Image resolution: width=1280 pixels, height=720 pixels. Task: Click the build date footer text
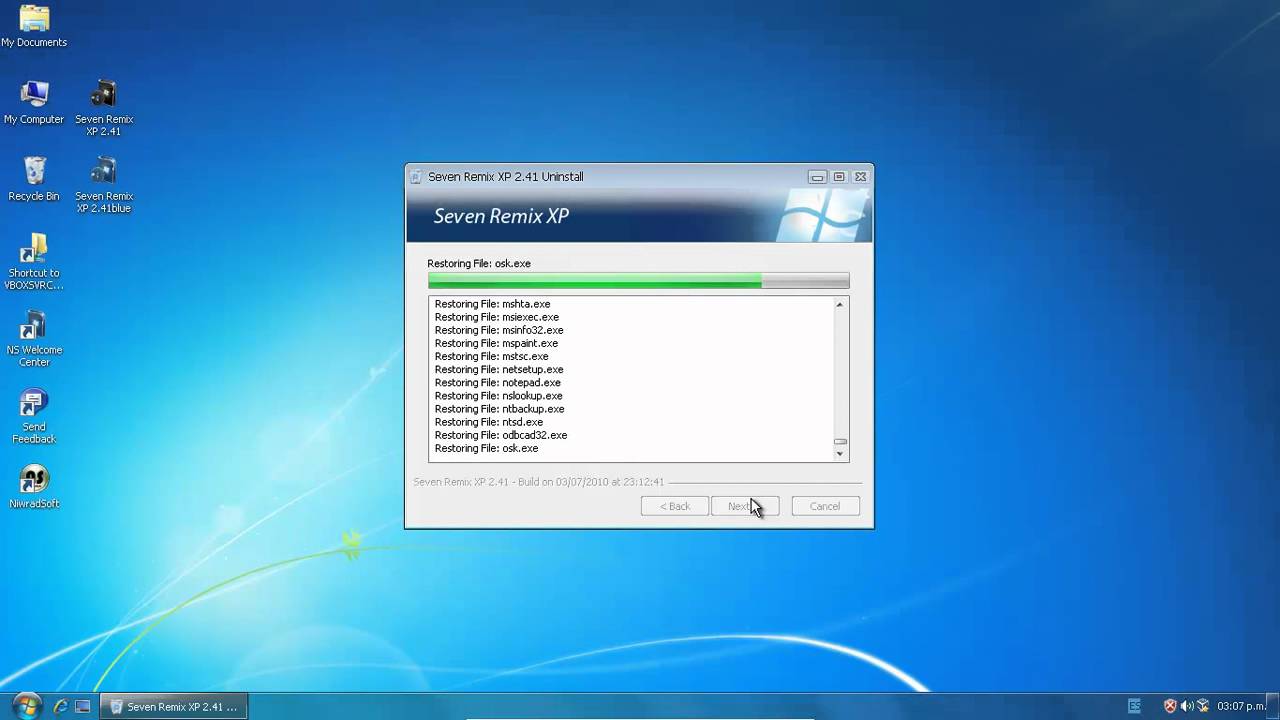[x=539, y=482]
